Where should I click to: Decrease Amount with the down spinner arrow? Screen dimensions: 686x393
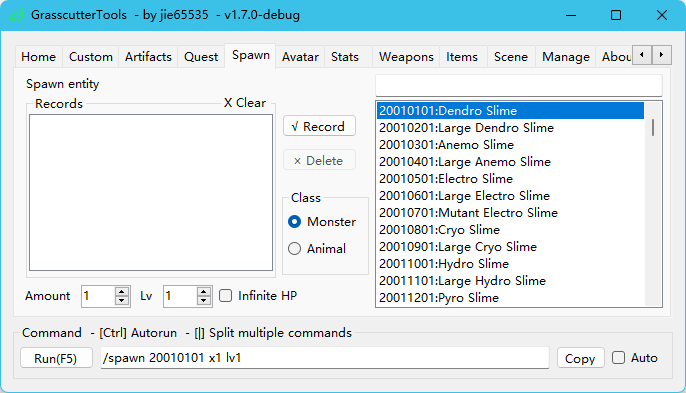[x=122, y=301]
